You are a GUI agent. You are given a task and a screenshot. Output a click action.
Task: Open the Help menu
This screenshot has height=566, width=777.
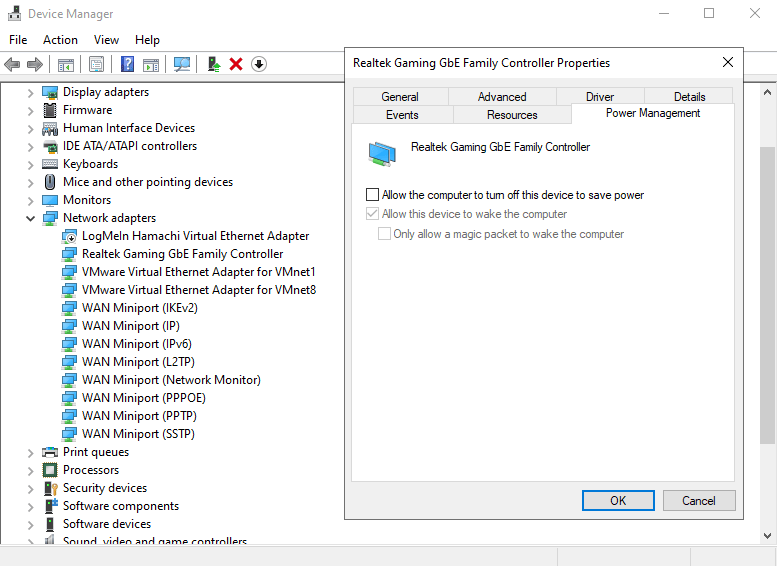pos(147,40)
